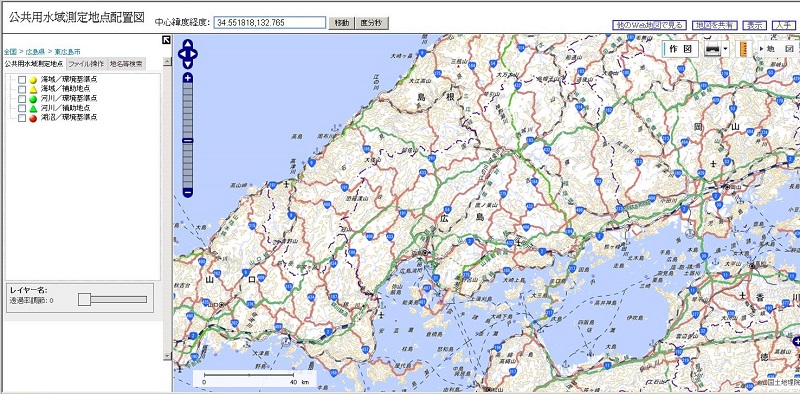The image size is (800, 394).
Task: Click the green triangle icon for 河川／補助地点
Action: [x=33, y=108]
